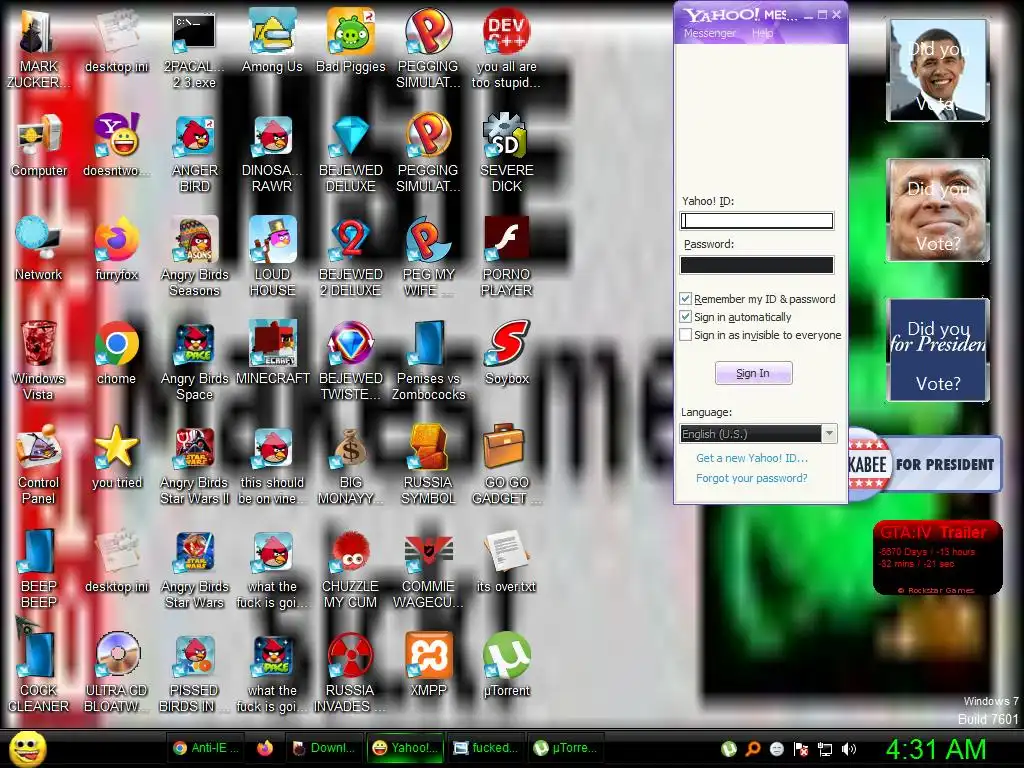Open the Firefox taskbar button
The height and width of the screenshot is (768, 1024).
[x=264, y=748]
